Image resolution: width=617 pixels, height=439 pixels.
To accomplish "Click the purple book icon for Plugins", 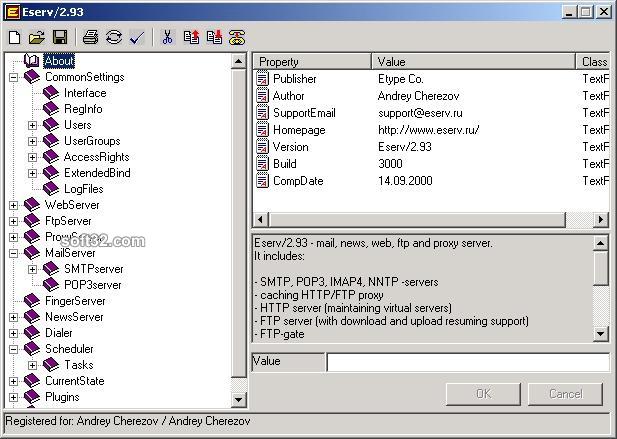I will pos(31,397).
